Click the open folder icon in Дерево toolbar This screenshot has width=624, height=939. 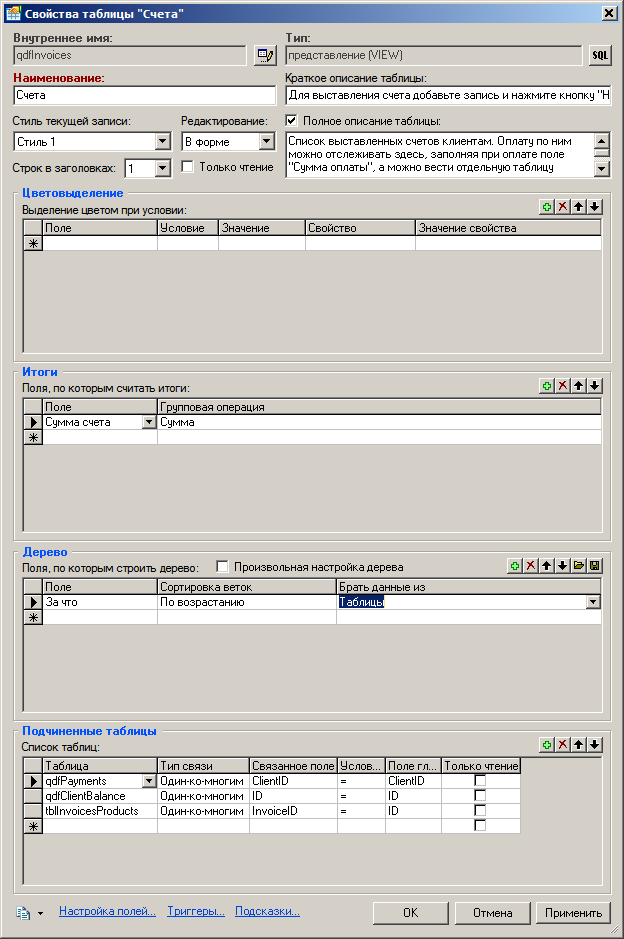[579, 566]
